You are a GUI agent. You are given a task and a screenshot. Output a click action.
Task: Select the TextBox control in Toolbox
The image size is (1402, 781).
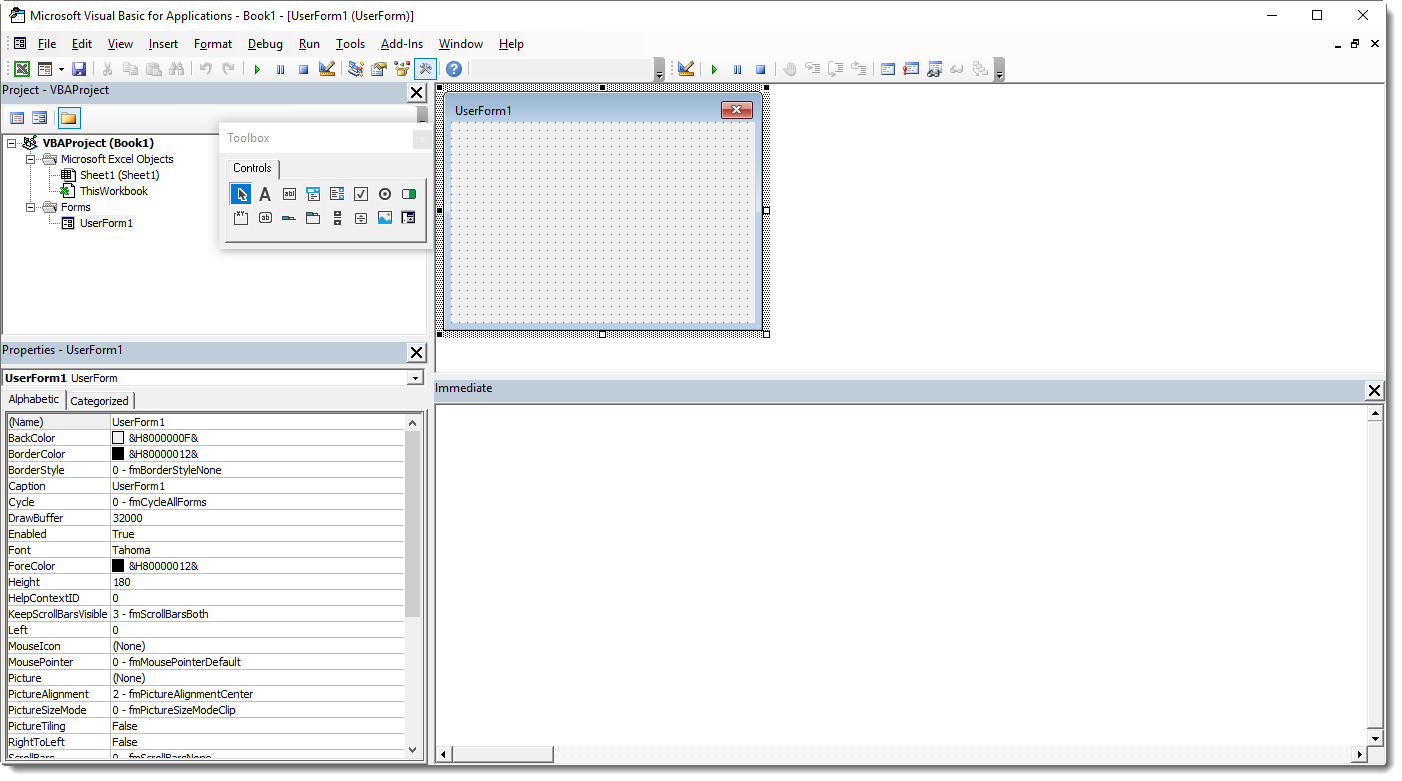tap(289, 194)
